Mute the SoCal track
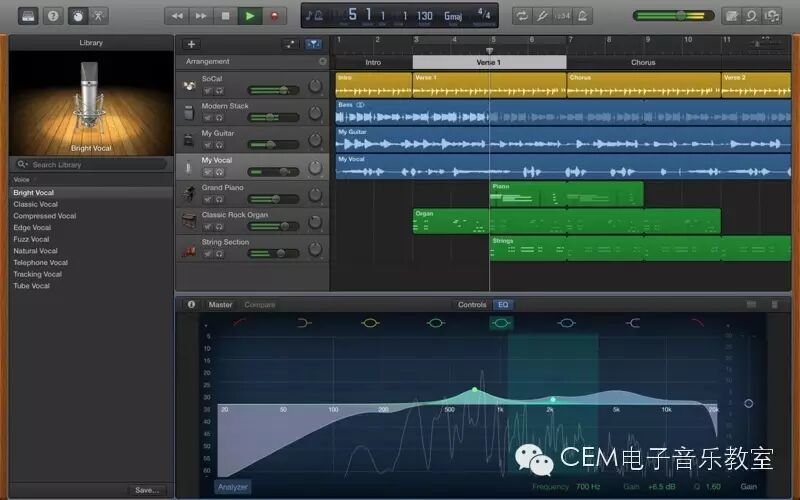 208,90
